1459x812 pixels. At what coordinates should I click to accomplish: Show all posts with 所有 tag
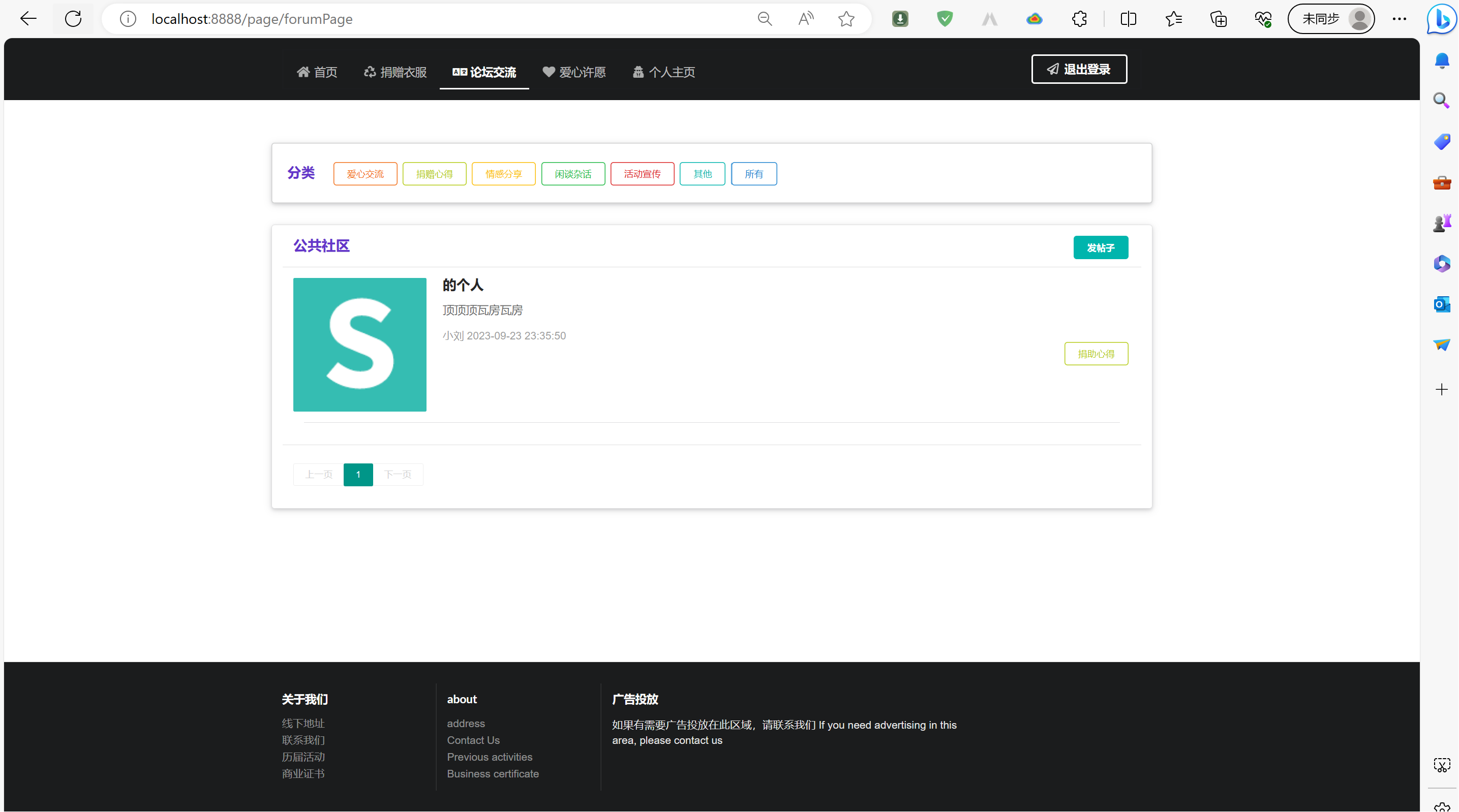pyautogui.click(x=753, y=174)
